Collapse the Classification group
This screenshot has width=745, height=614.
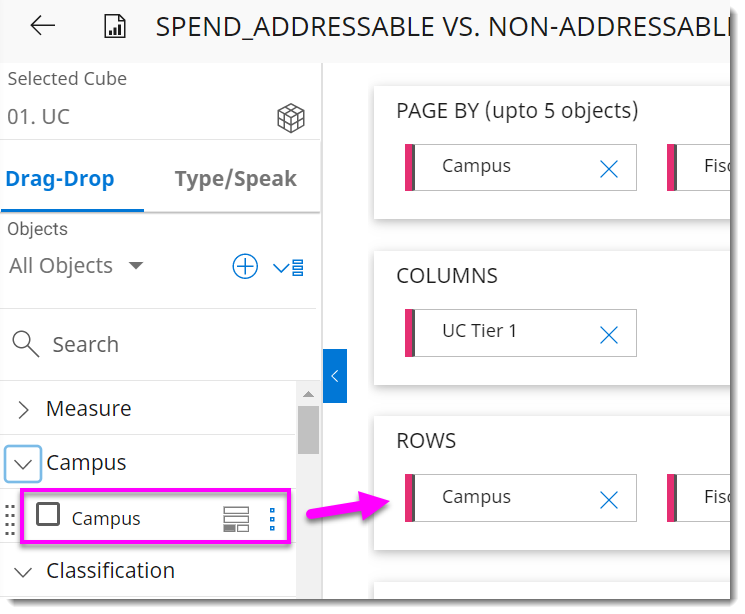tap(24, 571)
